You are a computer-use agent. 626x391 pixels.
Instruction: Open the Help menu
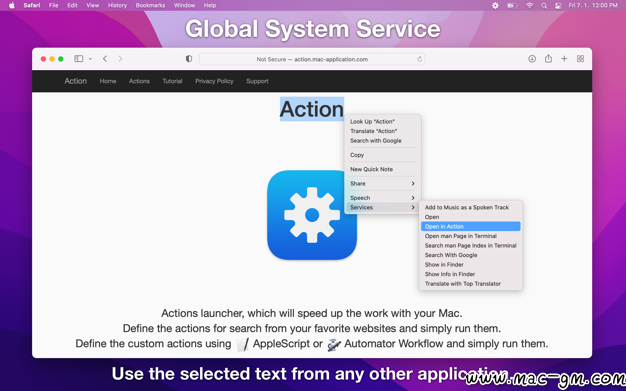[210, 5]
